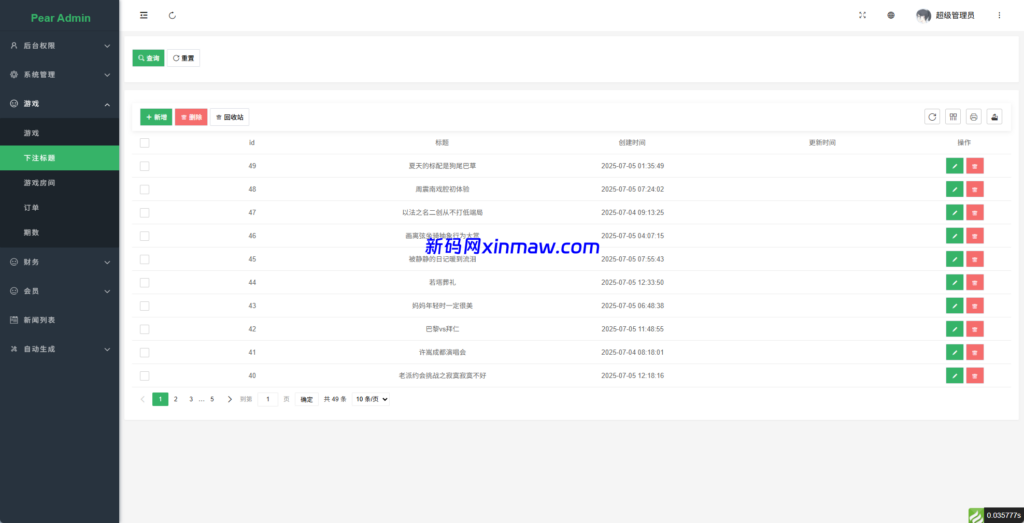Screen dimensions: 1024x523
Task: Click the 超级管理员 user avatar
Action: tap(923, 16)
